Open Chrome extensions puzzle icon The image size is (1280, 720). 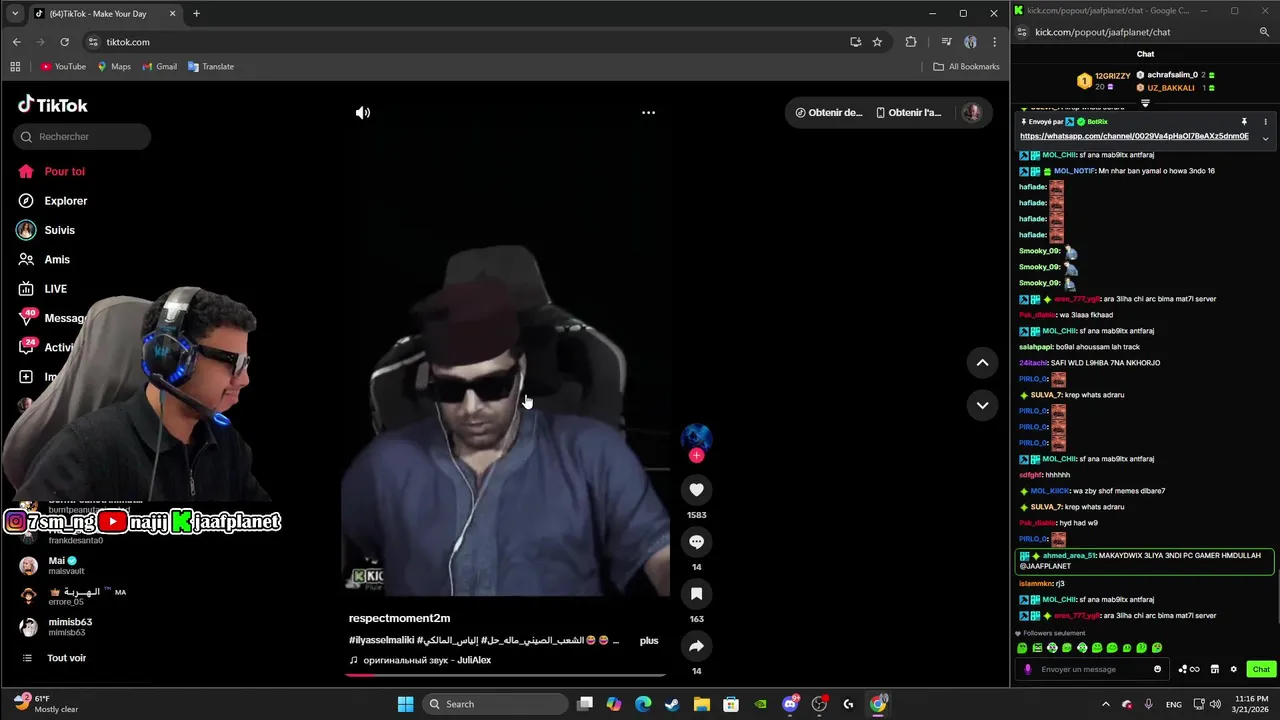pyautogui.click(x=910, y=42)
